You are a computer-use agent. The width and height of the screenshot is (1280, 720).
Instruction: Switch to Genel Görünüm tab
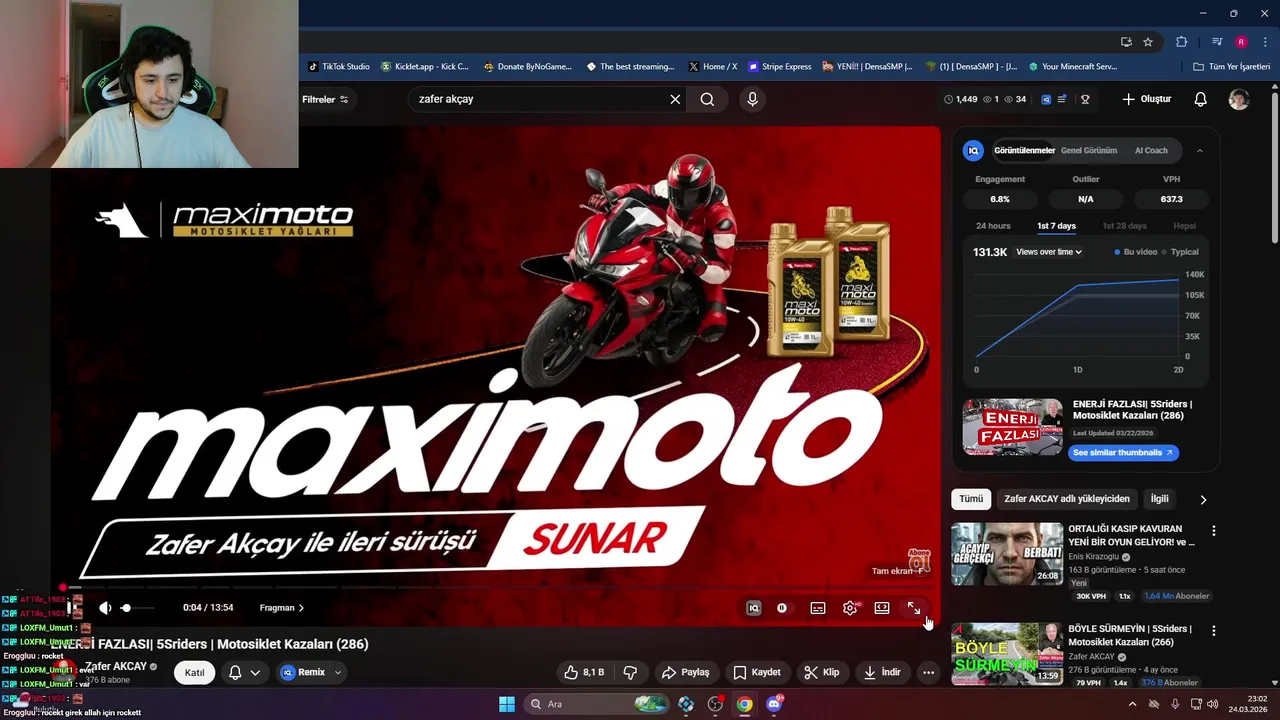pos(1088,151)
